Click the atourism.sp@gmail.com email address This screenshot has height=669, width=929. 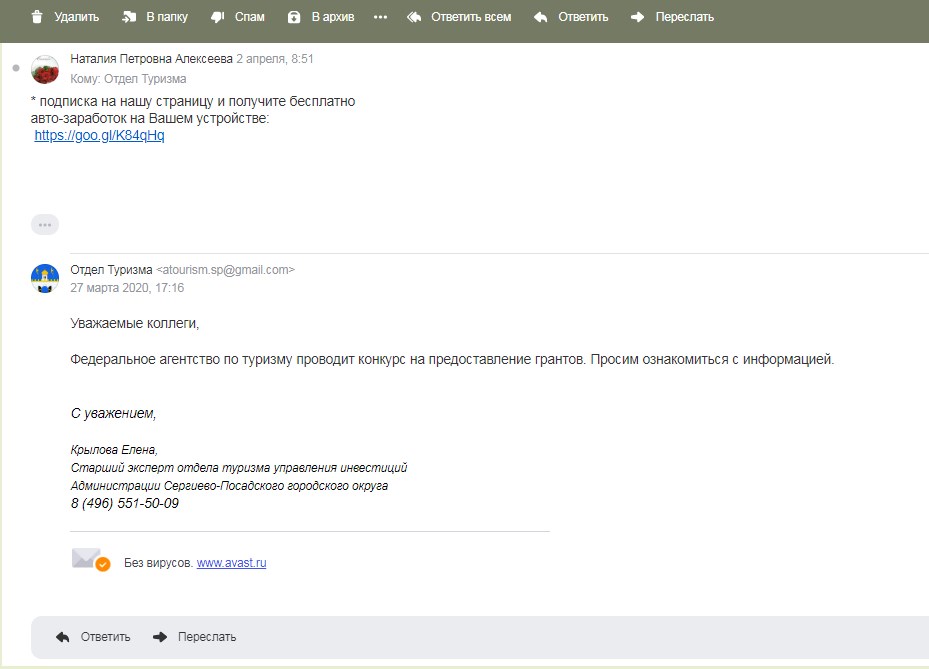[x=226, y=270]
